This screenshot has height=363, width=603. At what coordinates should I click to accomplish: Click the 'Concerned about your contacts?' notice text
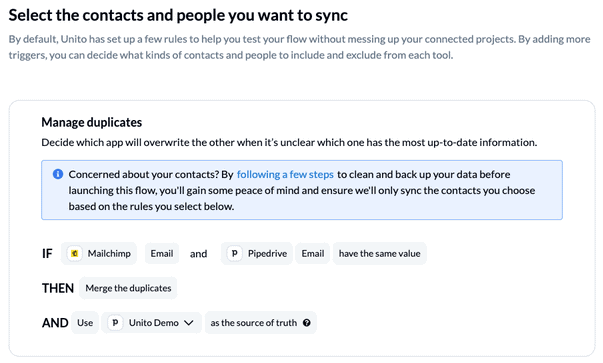point(302,190)
